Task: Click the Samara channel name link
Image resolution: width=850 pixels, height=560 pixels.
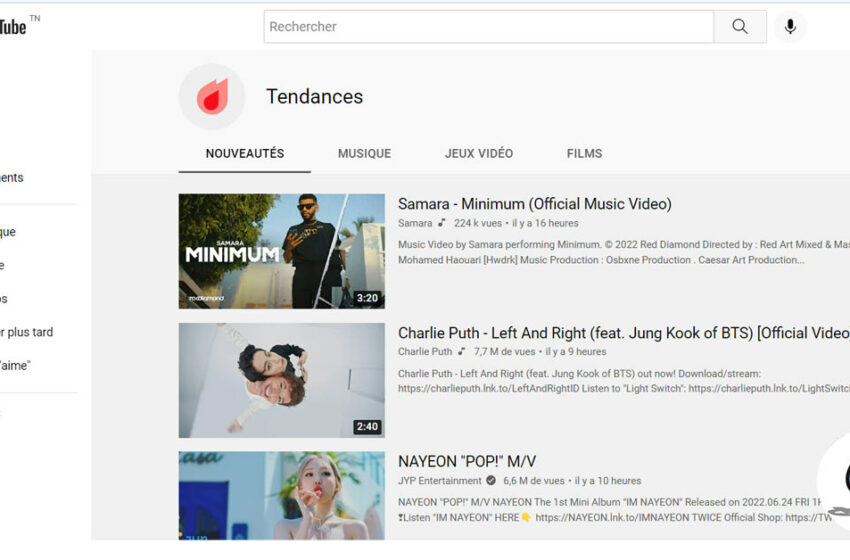Action: 415,223
